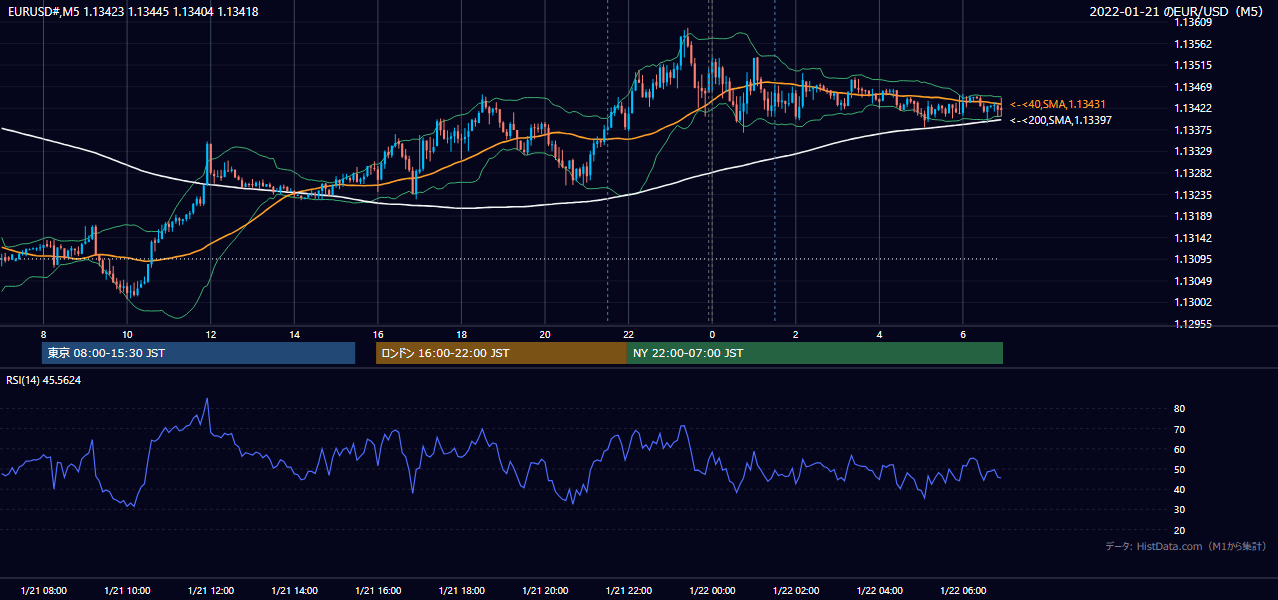Click price axis value 1.13049
Screen dimensions: 1278x600
point(1192,281)
